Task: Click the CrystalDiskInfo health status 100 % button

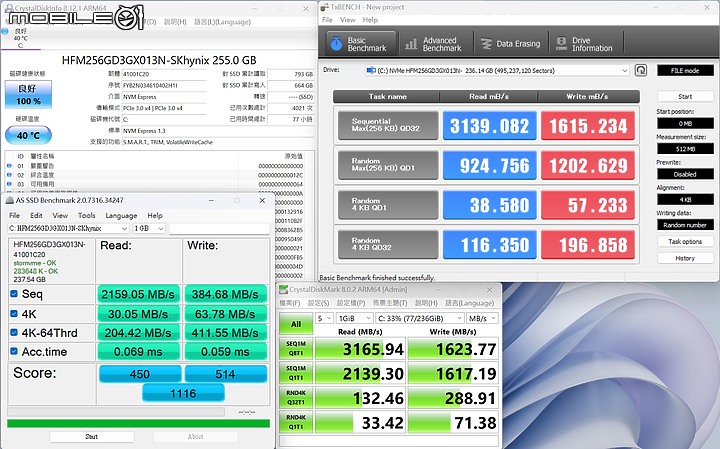Action: click(28, 95)
